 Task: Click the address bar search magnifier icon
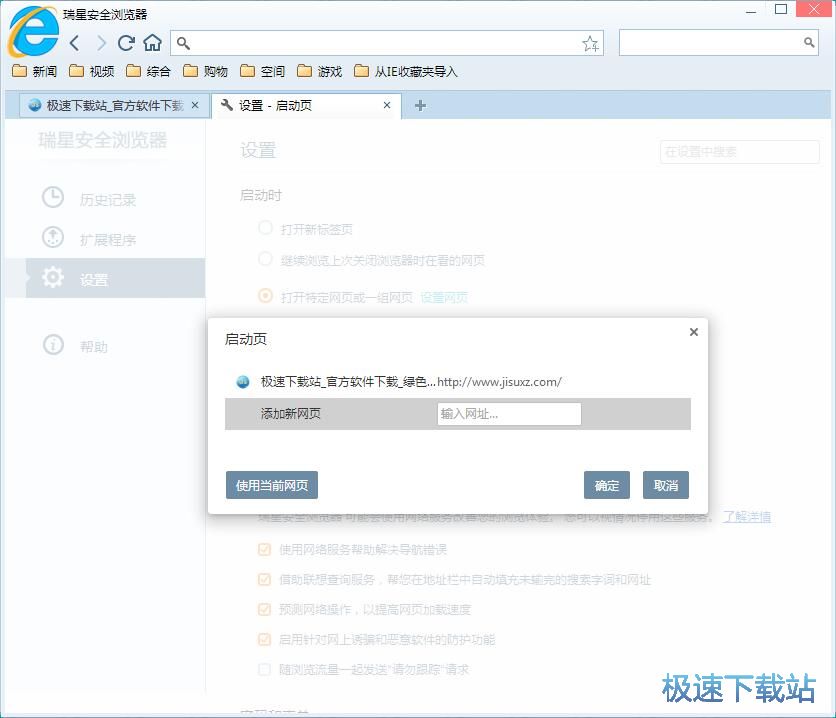click(183, 43)
